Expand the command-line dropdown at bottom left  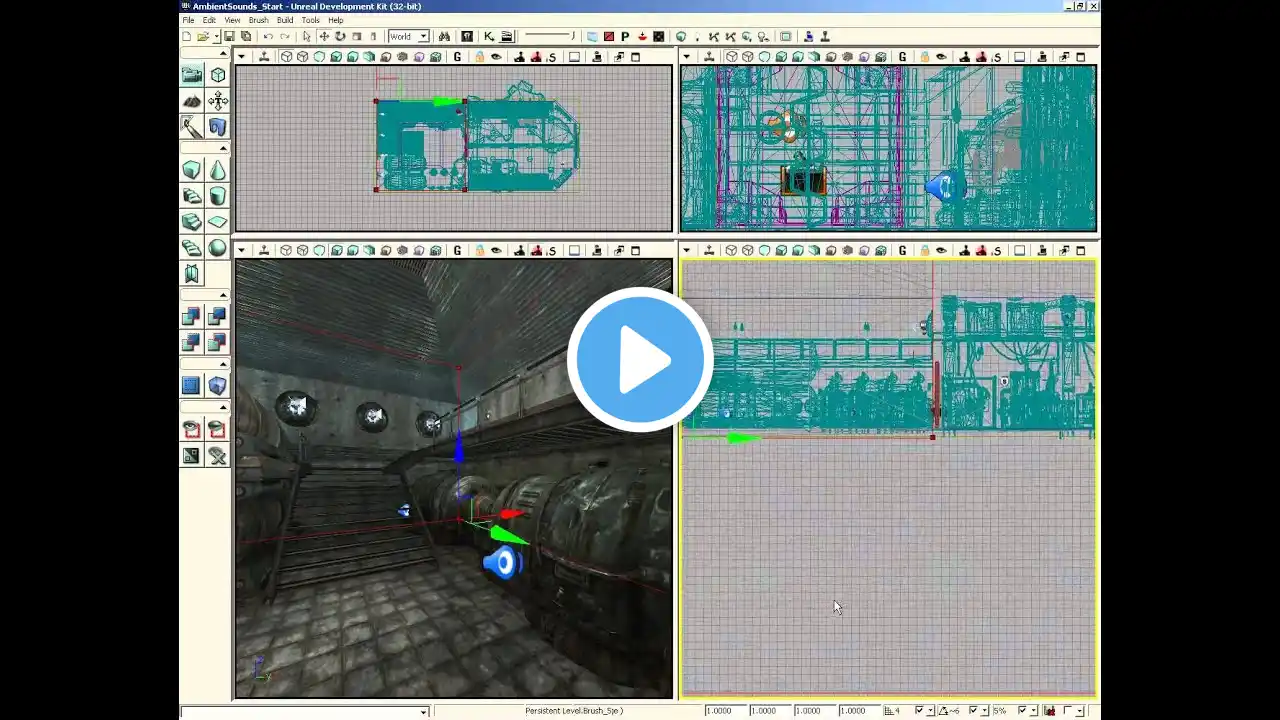pos(424,712)
